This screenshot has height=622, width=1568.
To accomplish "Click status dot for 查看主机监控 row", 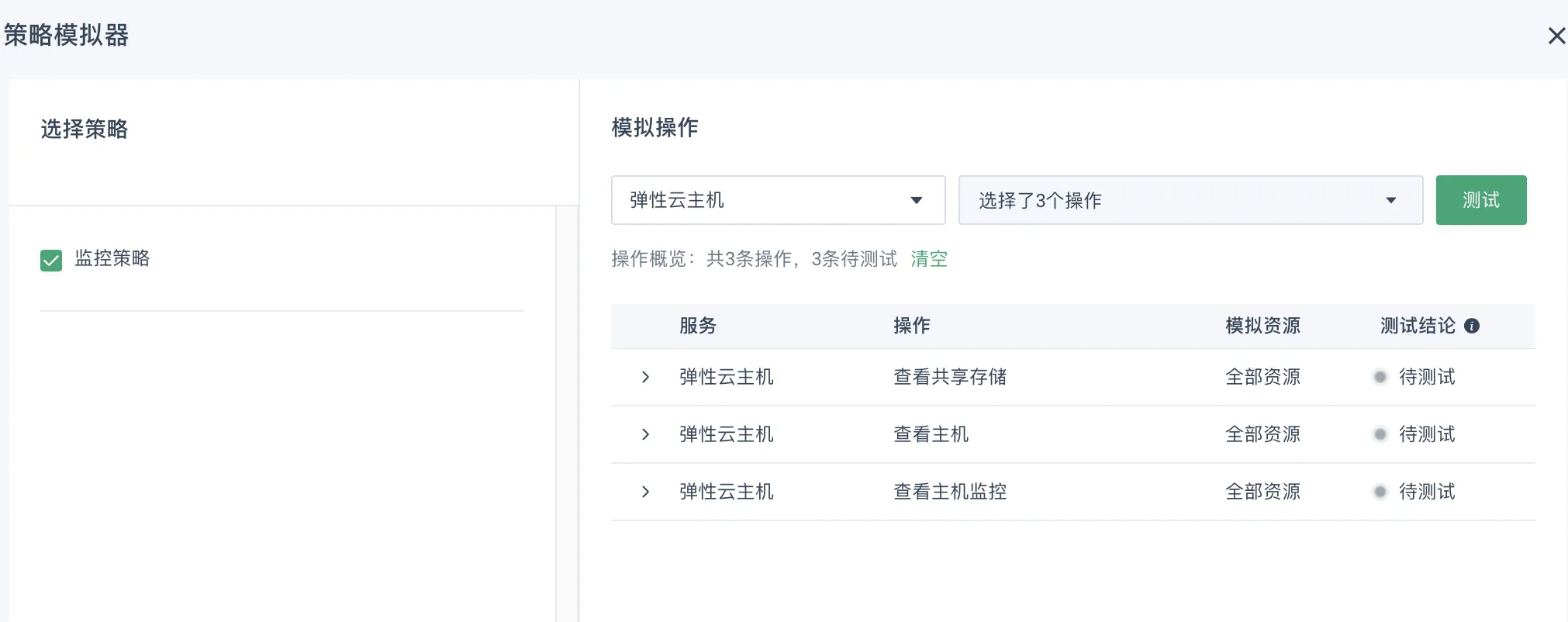I will [x=1380, y=492].
